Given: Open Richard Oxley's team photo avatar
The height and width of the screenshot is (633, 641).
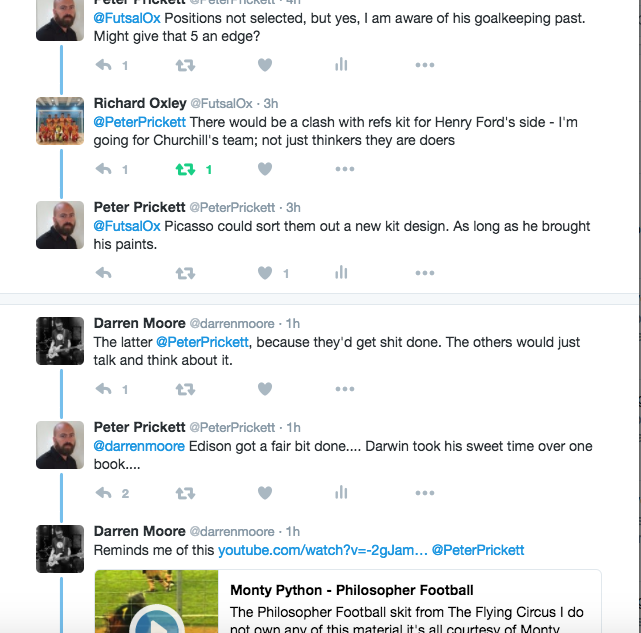Looking at the screenshot, I should pos(60,122).
